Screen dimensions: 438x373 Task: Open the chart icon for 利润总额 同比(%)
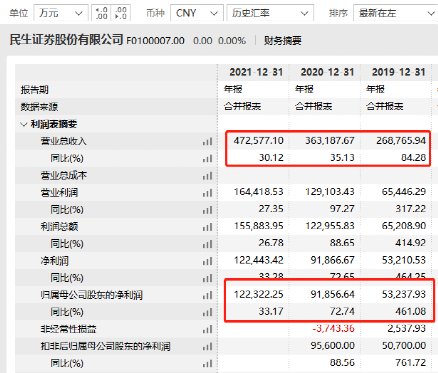[207, 244]
